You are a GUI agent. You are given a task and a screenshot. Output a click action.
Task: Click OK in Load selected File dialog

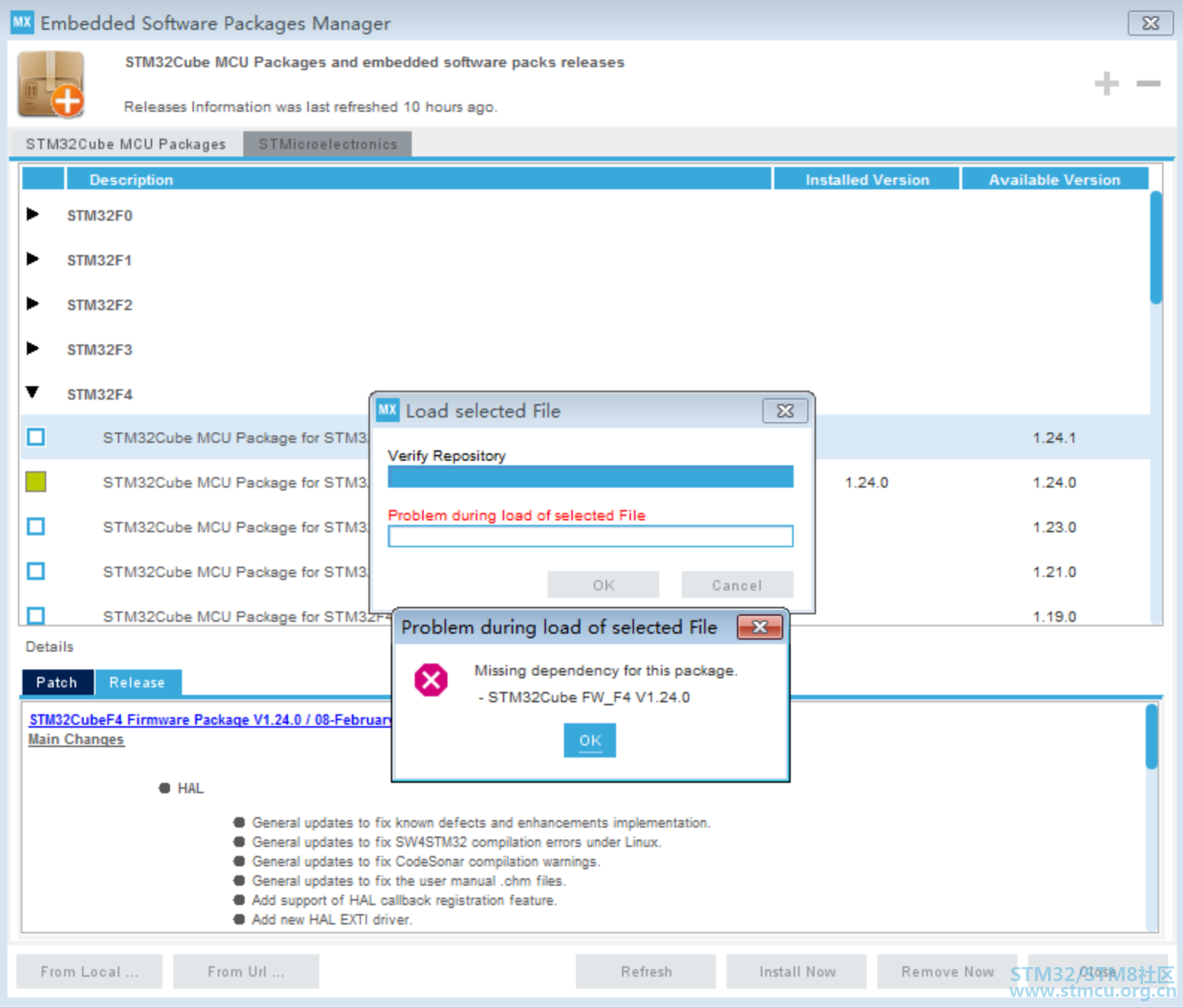click(x=603, y=585)
